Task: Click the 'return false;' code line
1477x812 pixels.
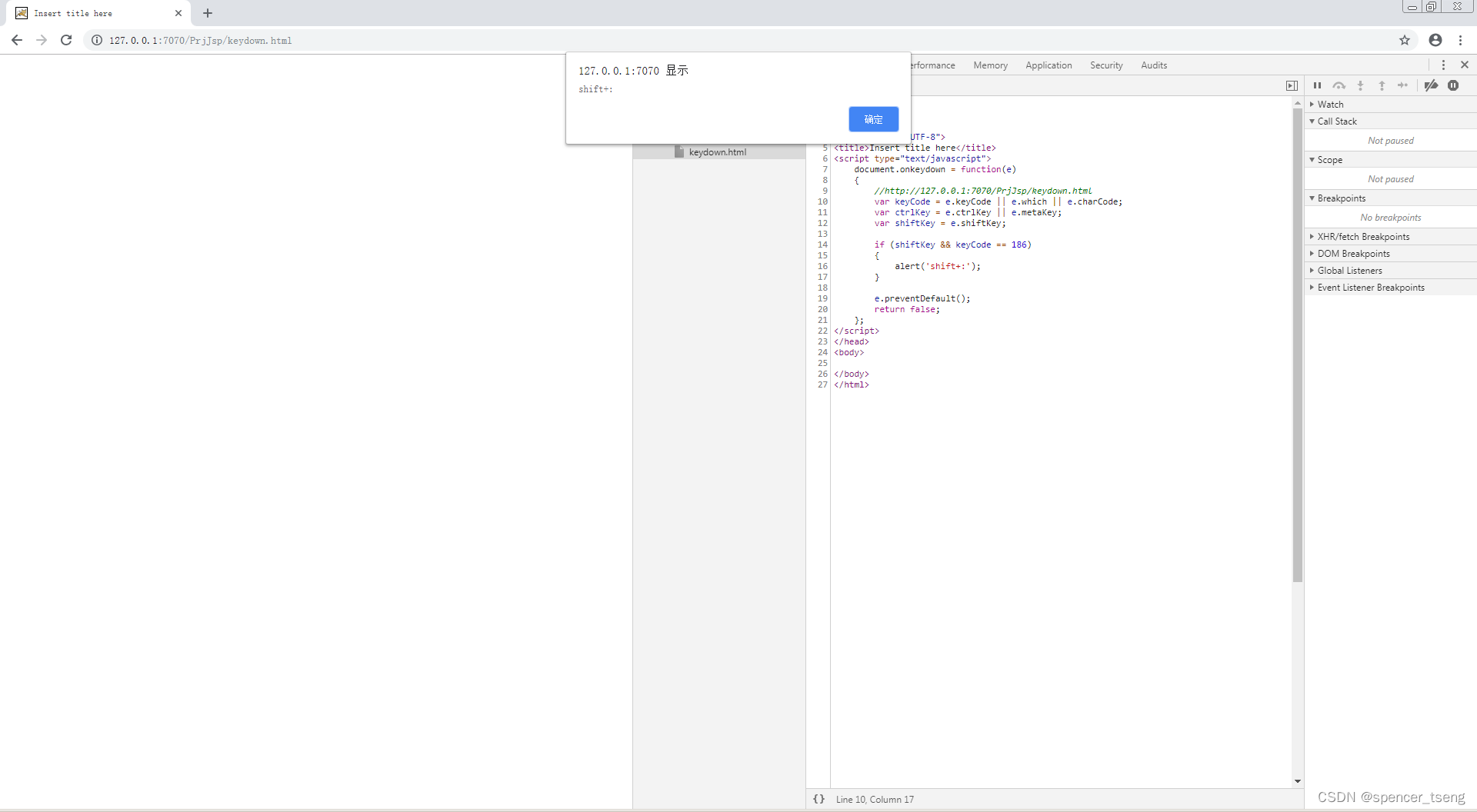Action: pos(907,309)
